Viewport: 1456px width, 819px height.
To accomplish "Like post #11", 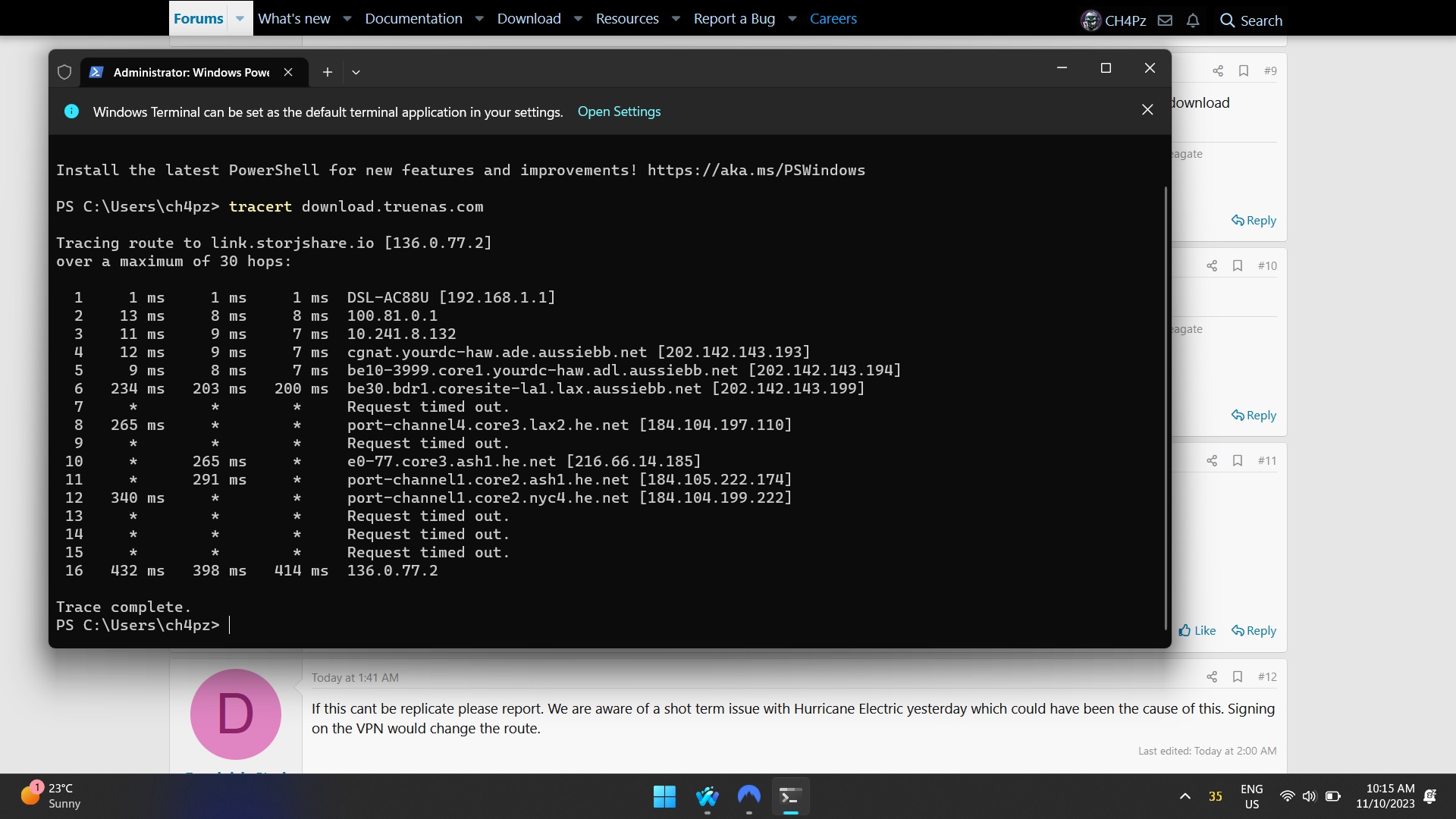I will click(1197, 630).
